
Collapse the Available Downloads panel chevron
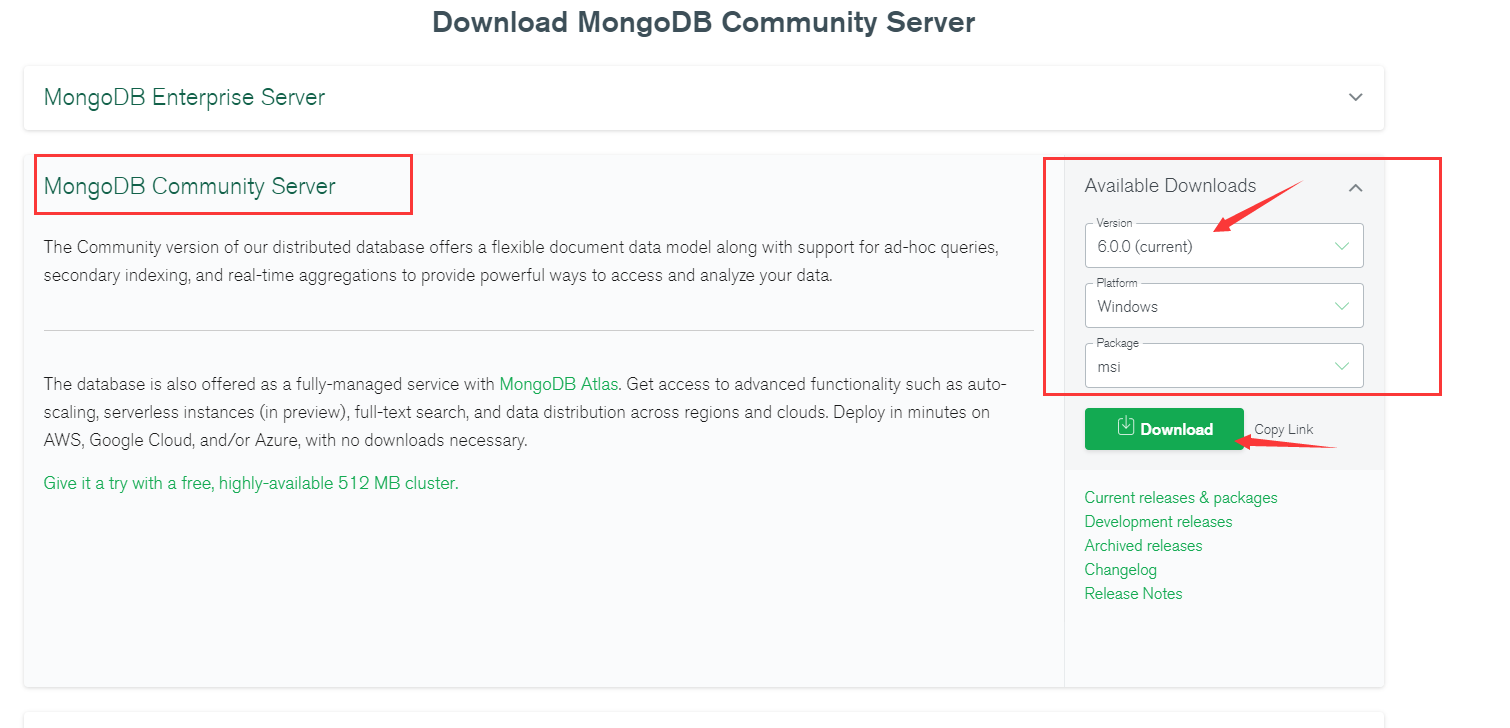coord(1356,187)
